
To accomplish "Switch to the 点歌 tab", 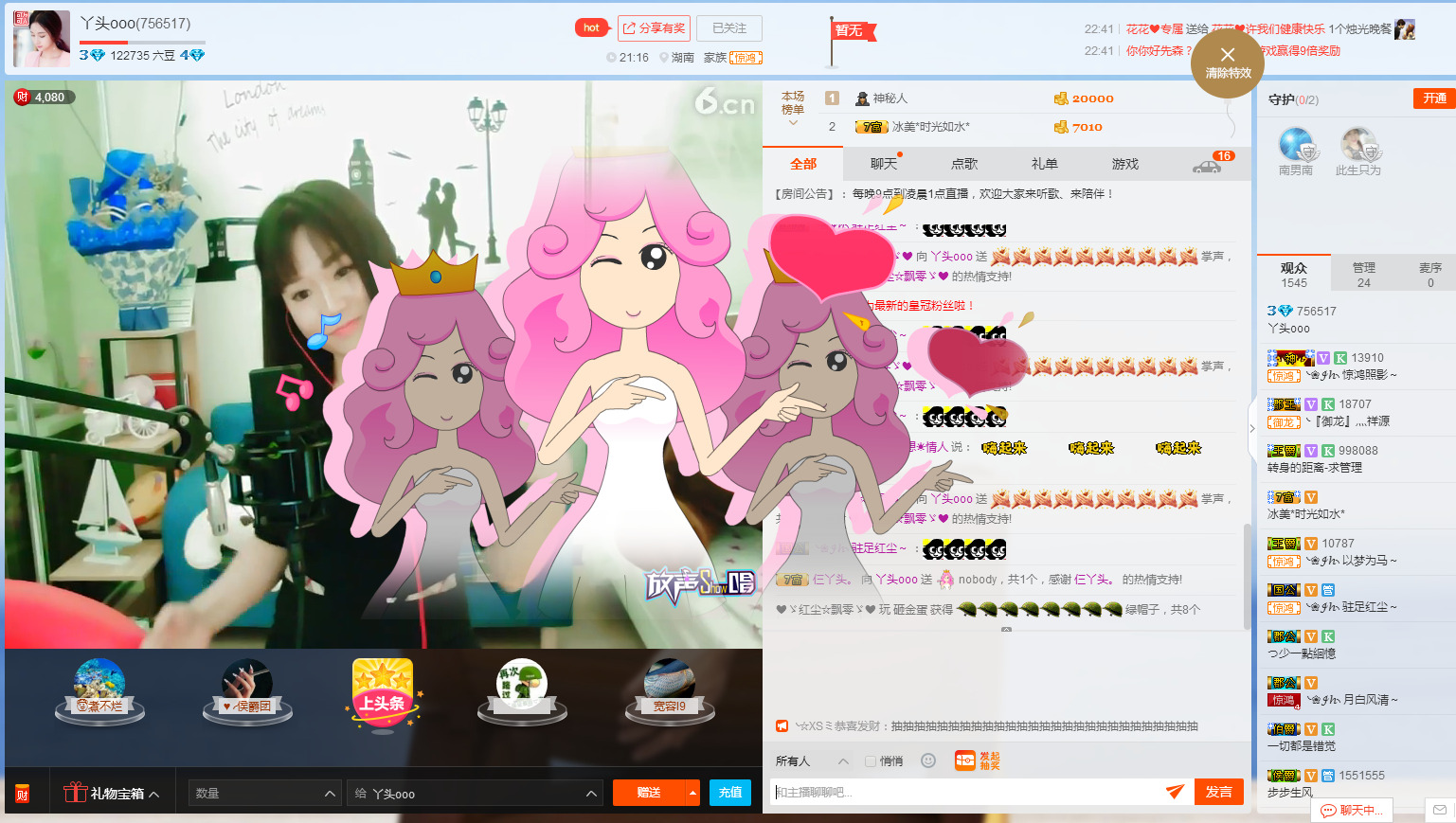I will click(x=964, y=164).
